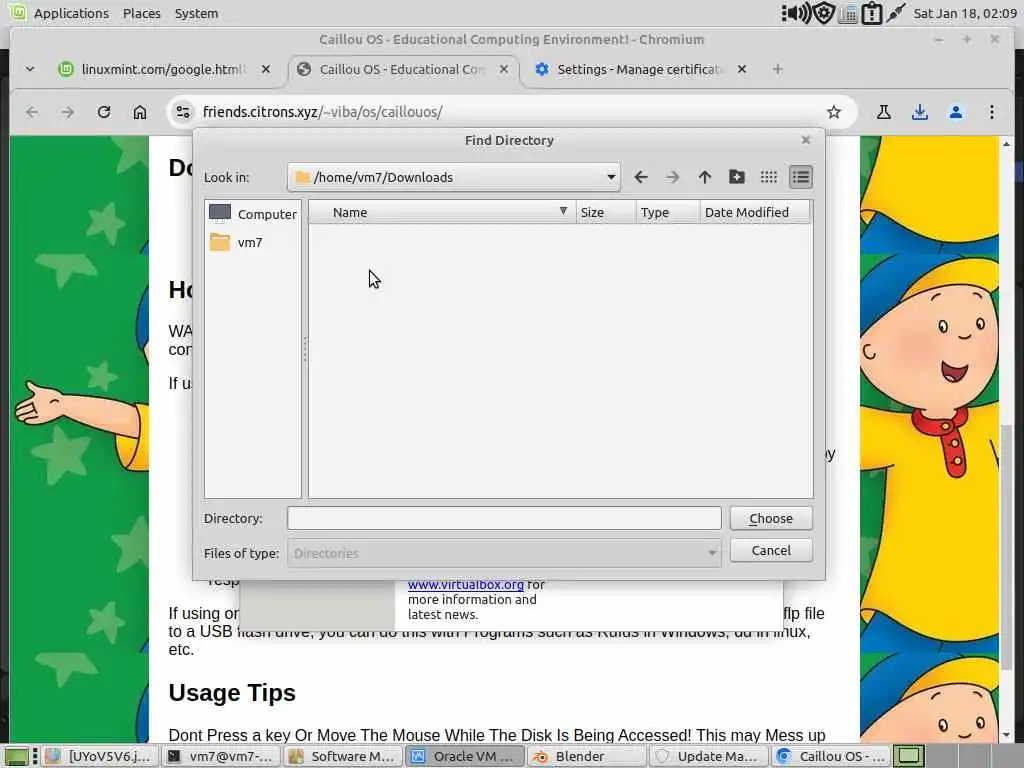Reload the current page
This screenshot has height=768, width=1024.
(x=104, y=112)
